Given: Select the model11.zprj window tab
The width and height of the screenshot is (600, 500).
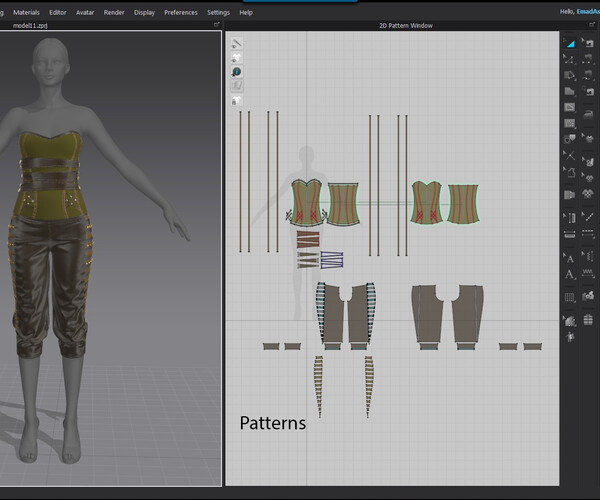Looking at the screenshot, I should click(x=30, y=26).
